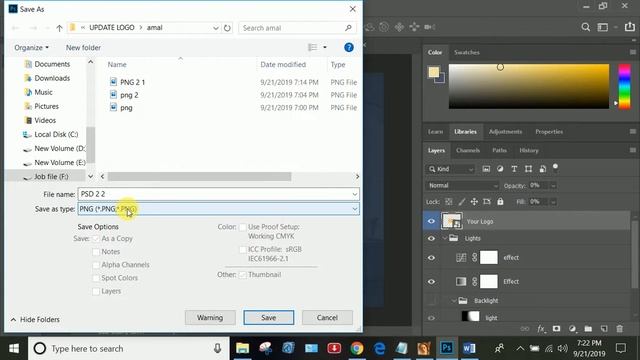Filter layers by pixel image icon
This screenshot has width=640, height=360.
(x=486, y=169)
